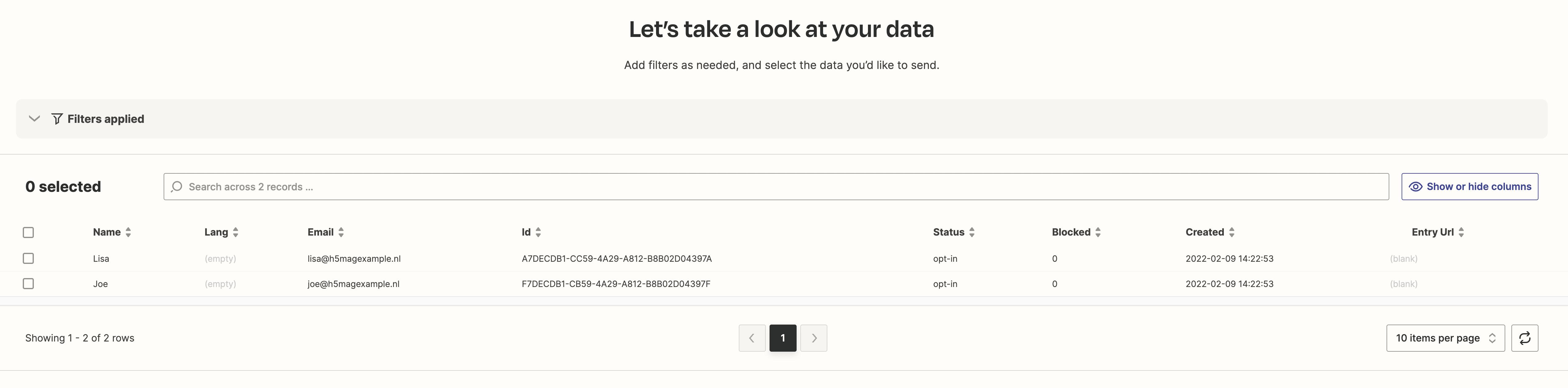1568x388 pixels.
Task: Open the 10 items per page dropdown
Action: 1444,338
